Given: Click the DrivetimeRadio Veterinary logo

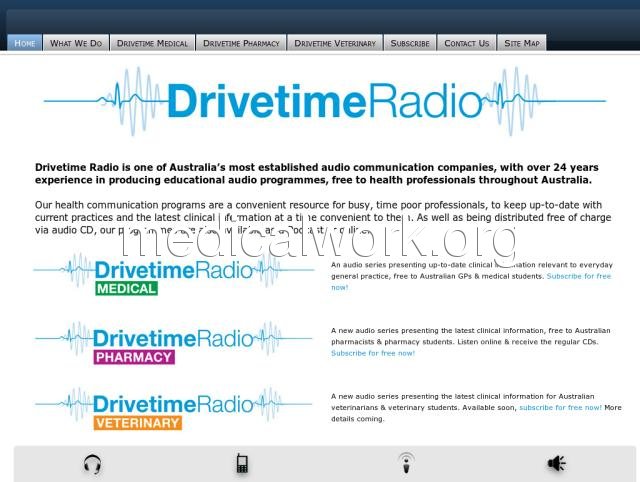Looking at the screenshot, I should 174,408.
